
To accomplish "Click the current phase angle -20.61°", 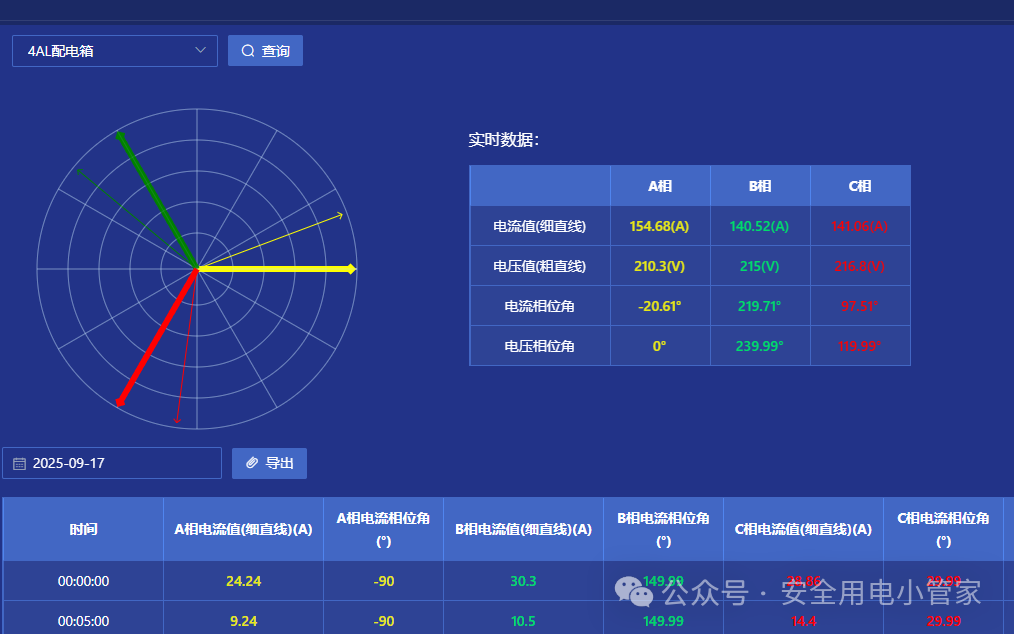I will coord(660,307).
